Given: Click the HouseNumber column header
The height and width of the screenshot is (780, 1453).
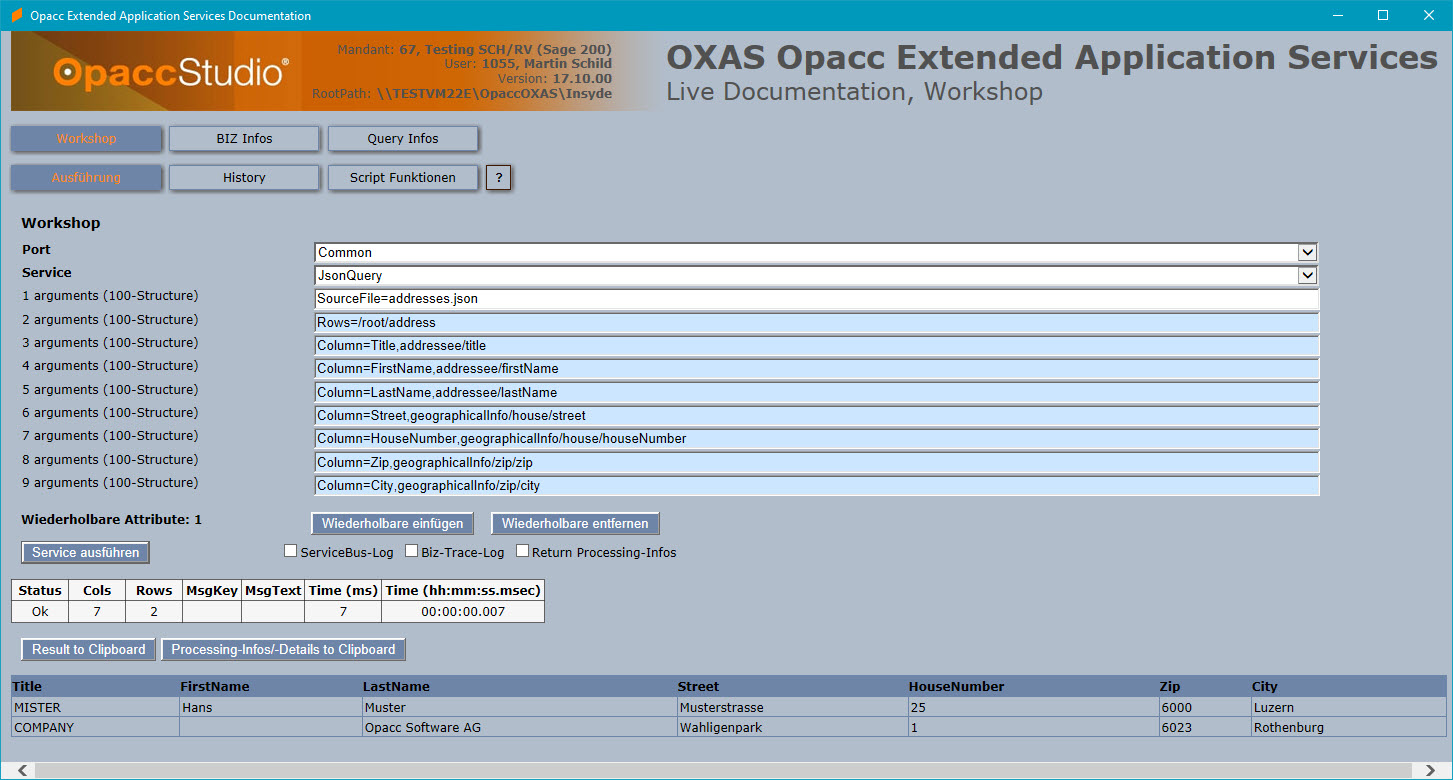Looking at the screenshot, I should coord(1033,686).
